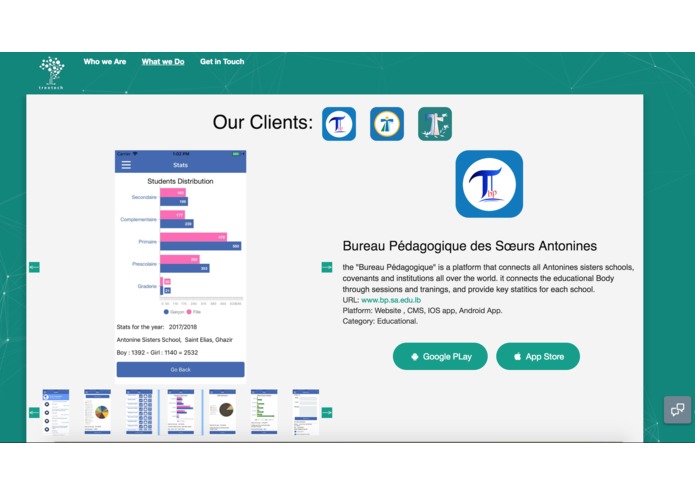Click the Google PLay button
695x494 pixels.
click(440, 356)
